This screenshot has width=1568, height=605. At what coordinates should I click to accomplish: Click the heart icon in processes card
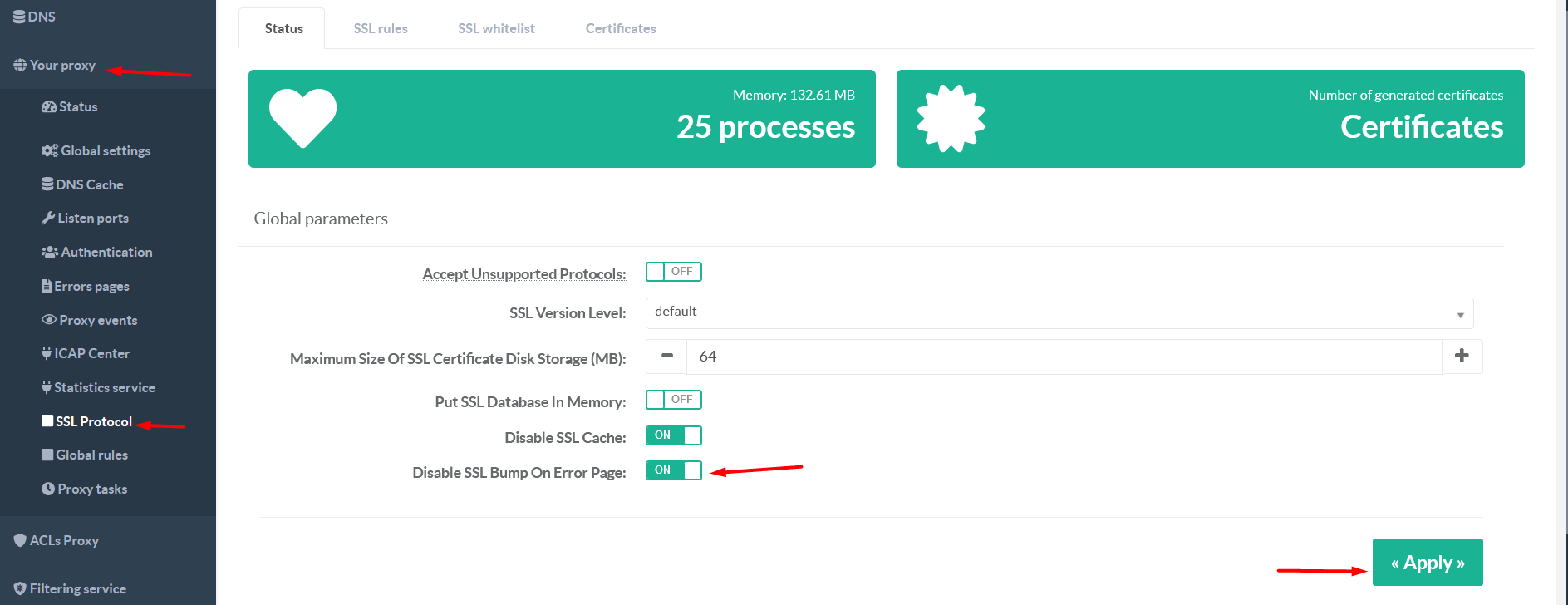pos(302,118)
